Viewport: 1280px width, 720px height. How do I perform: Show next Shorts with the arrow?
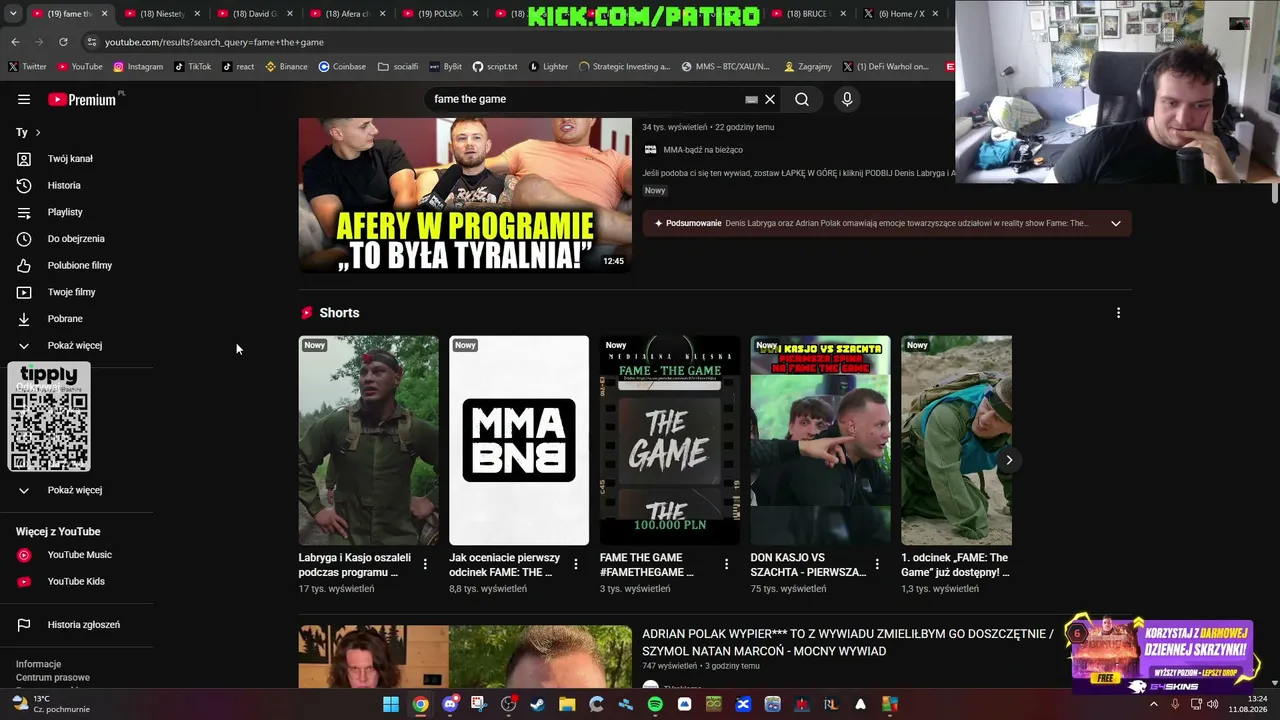(x=1009, y=460)
